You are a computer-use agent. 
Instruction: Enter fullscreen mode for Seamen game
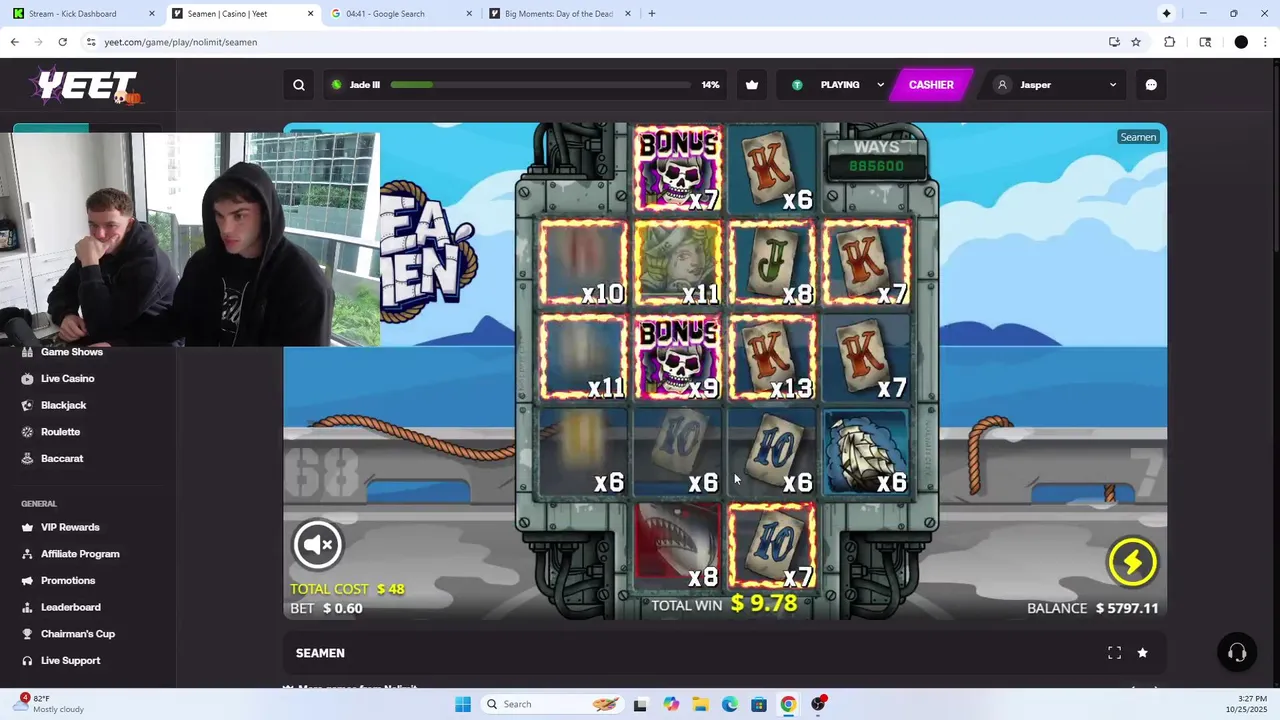pos(1114,653)
